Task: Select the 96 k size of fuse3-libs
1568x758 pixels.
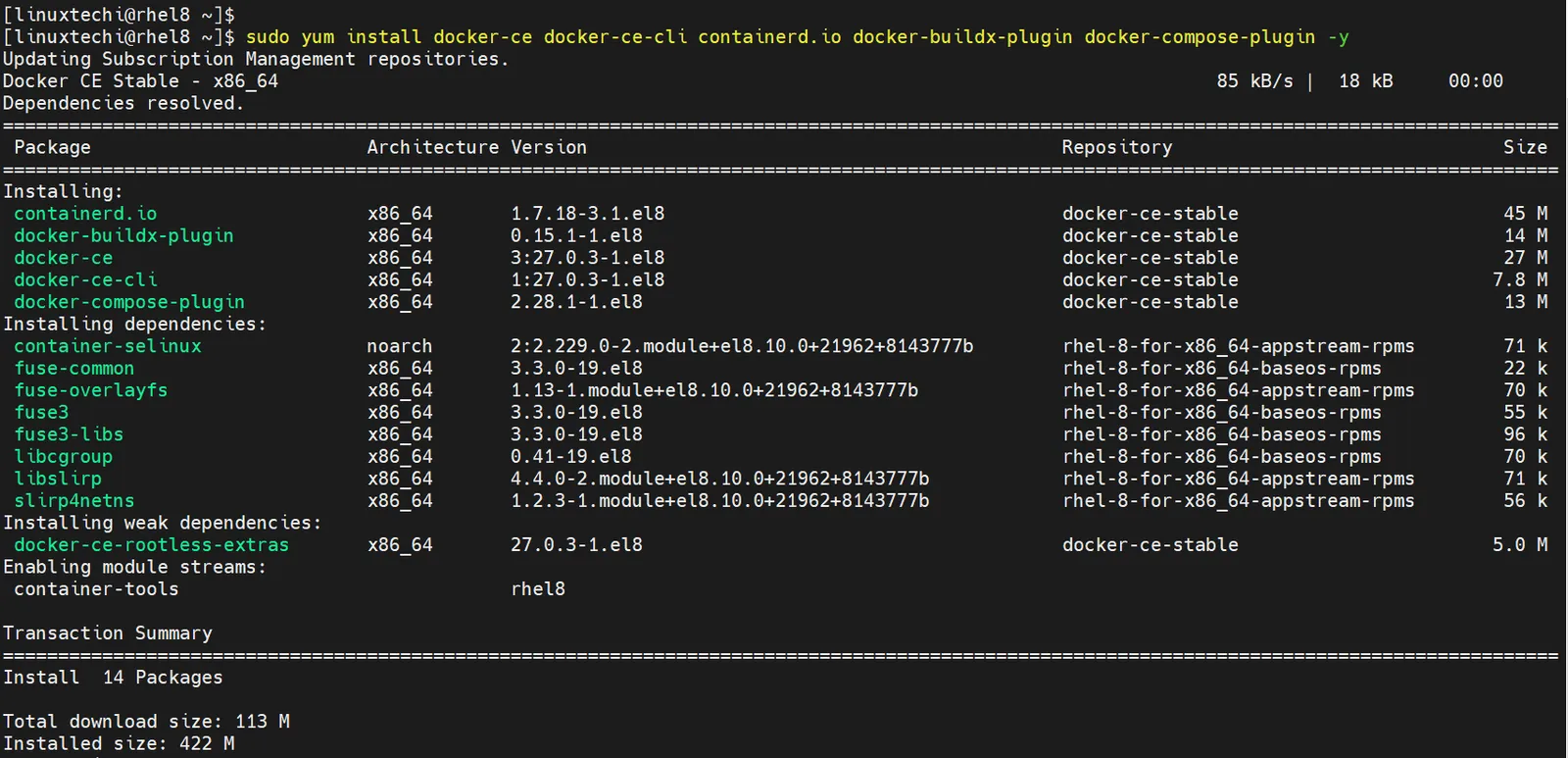Action: pyautogui.click(x=1526, y=434)
